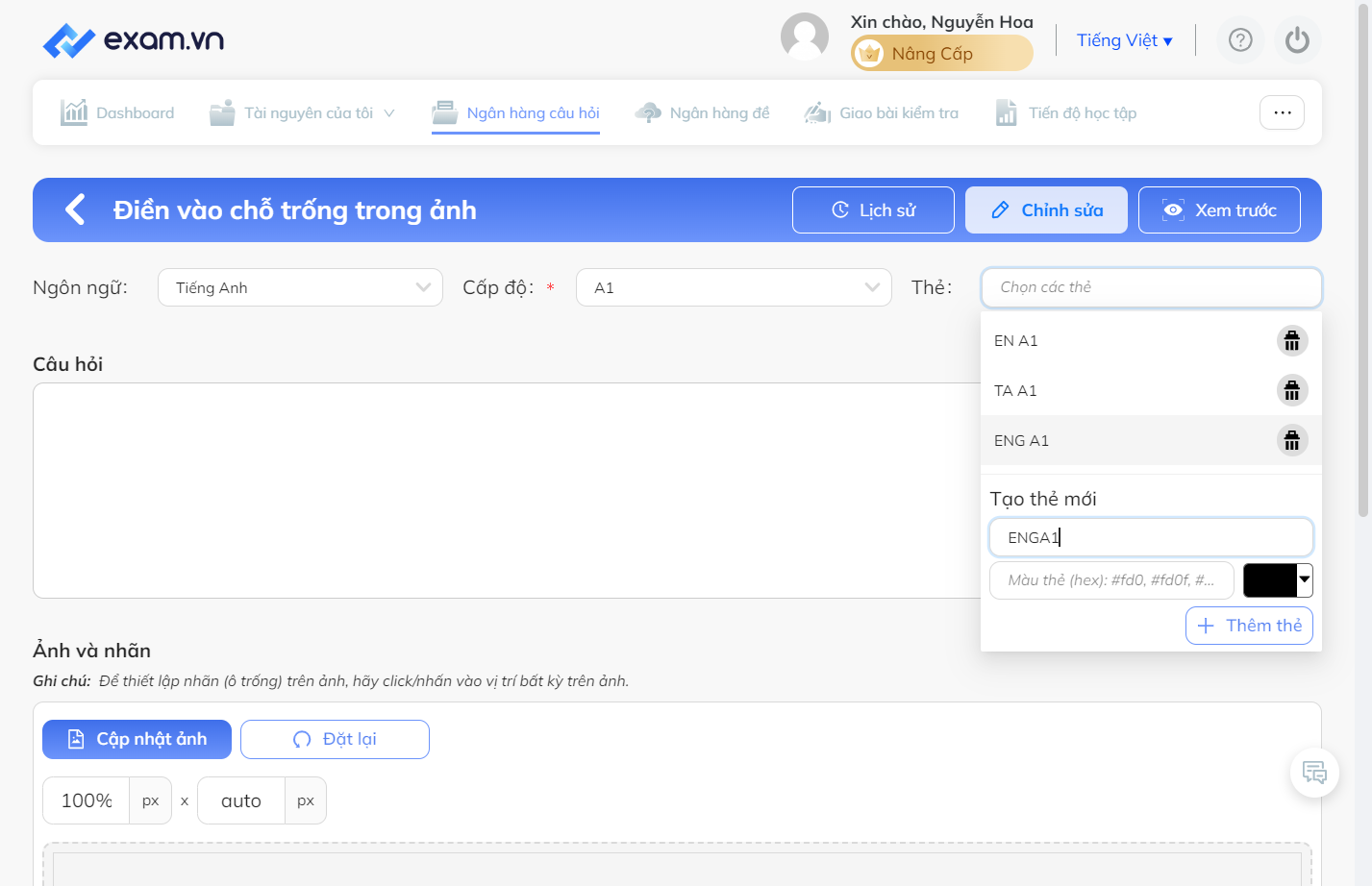This screenshot has width=1372, height=886.
Task: Open the feedback chat icon
Action: click(1314, 773)
